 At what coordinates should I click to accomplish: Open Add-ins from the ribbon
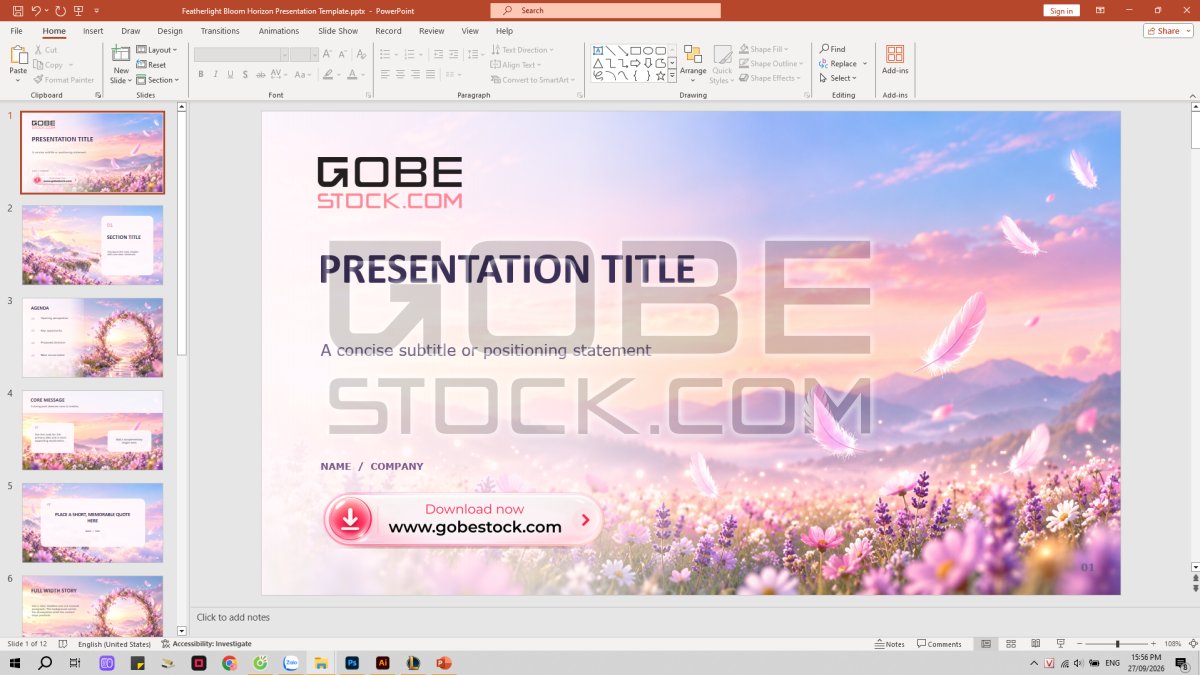point(895,60)
